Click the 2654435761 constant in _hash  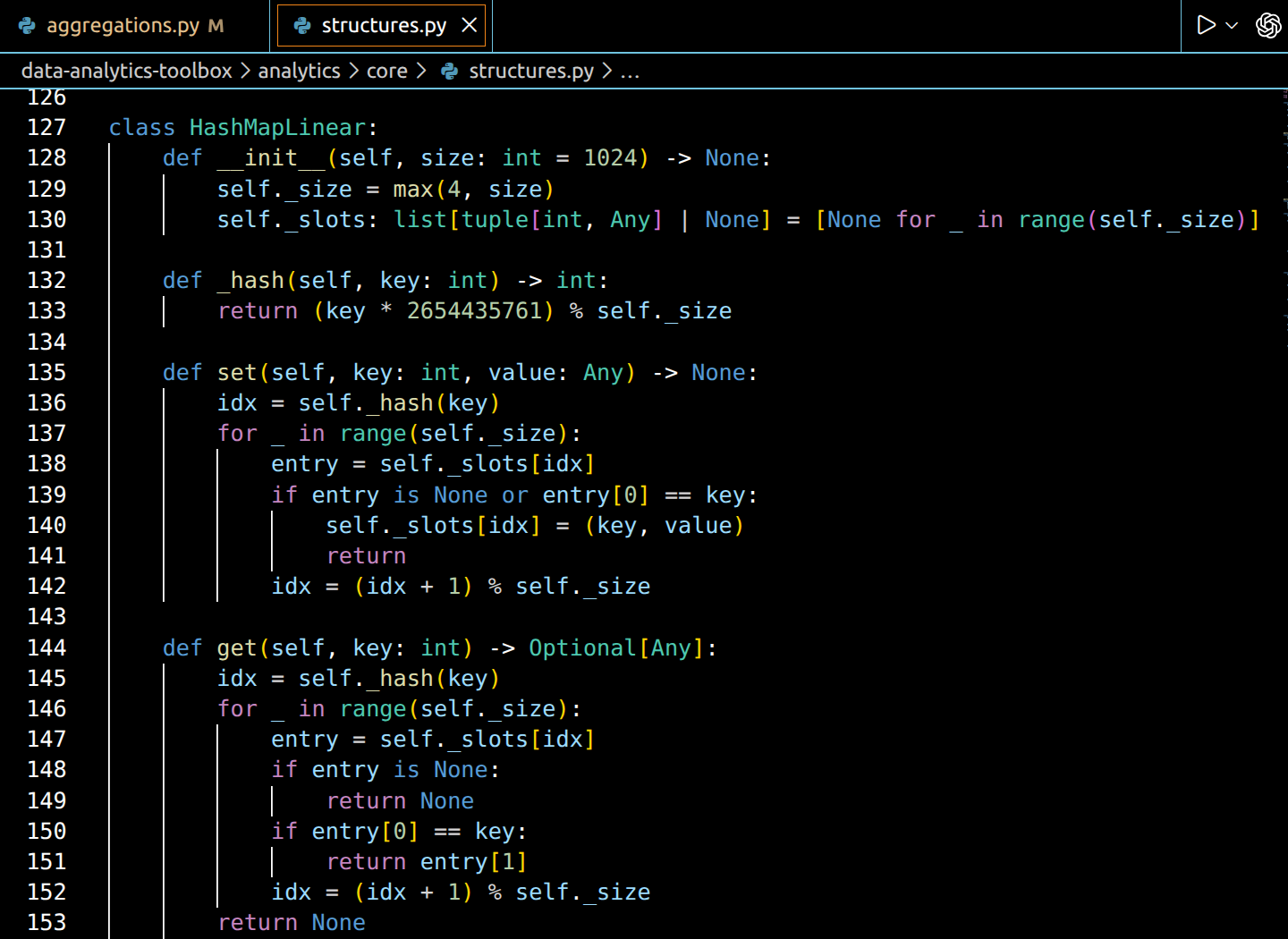pos(474,311)
